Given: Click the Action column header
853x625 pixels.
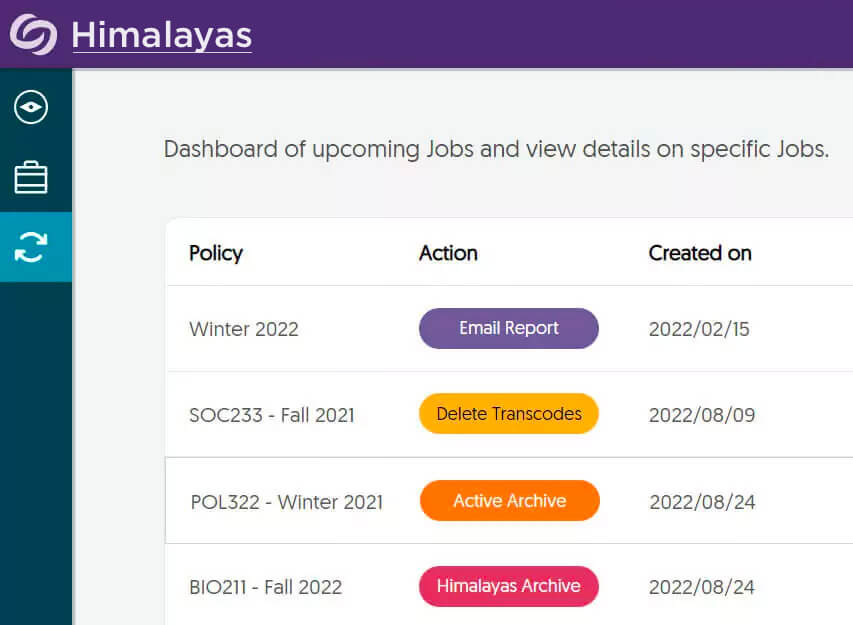Looking at the screenshot, I should coord(448,253).
